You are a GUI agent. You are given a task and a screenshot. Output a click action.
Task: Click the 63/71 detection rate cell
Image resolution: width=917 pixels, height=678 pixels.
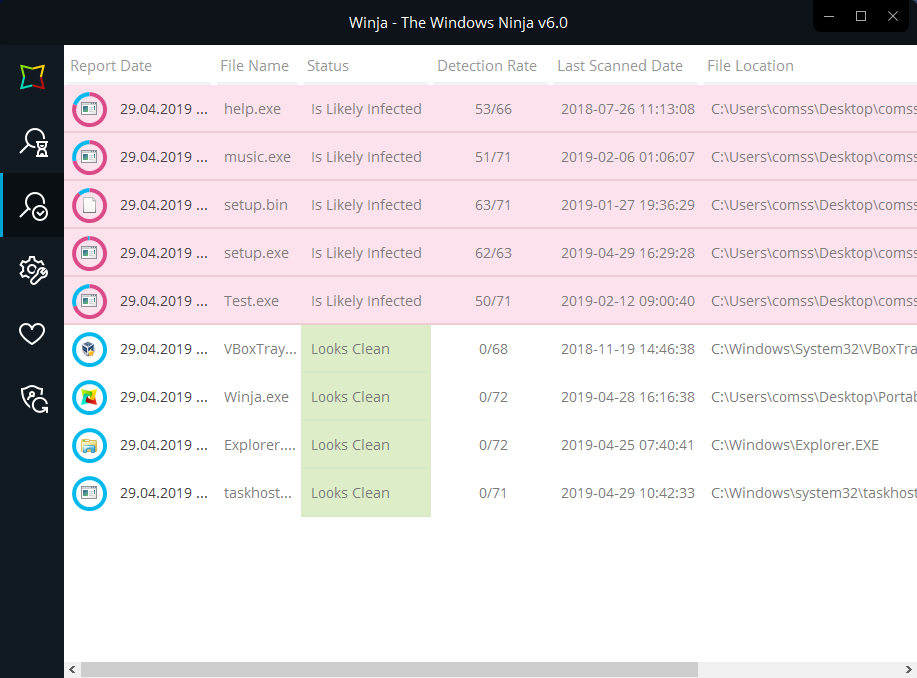492,205
